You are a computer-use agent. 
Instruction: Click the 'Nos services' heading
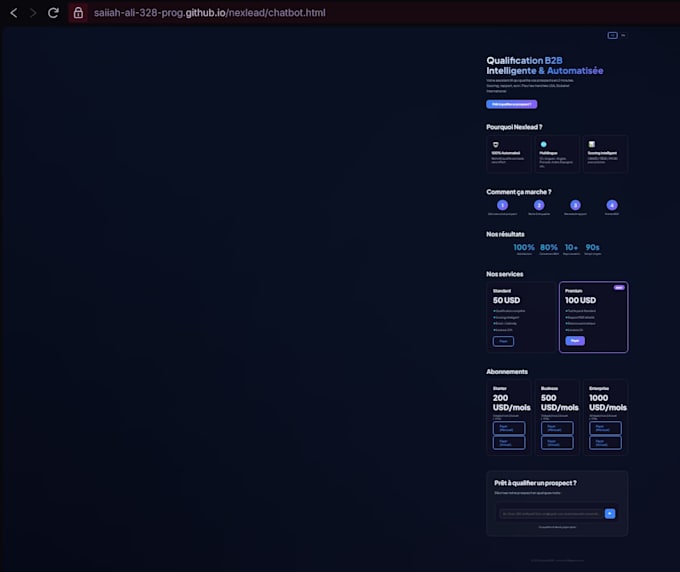tap(504, 274)
